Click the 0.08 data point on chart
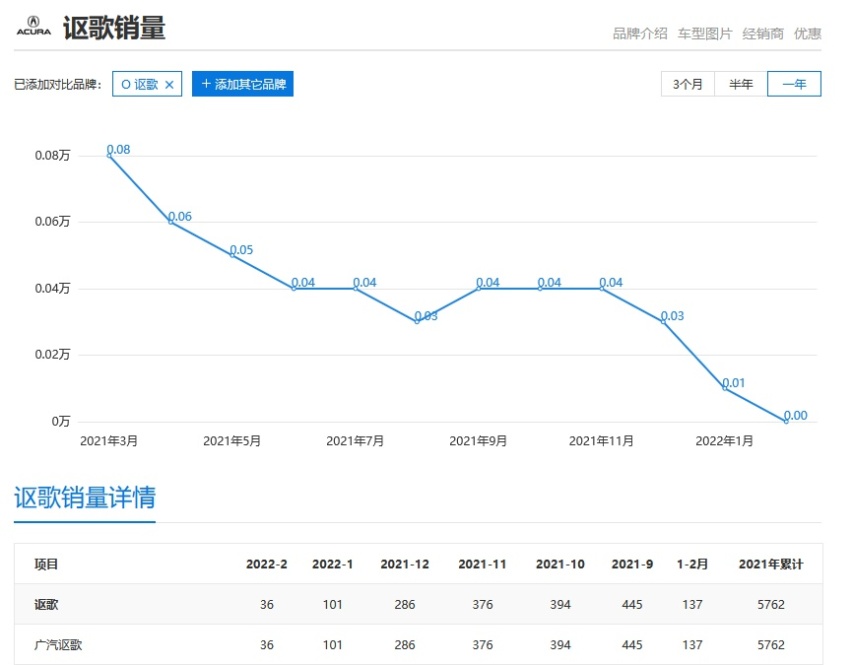The image size is (852, 665). 110,155
